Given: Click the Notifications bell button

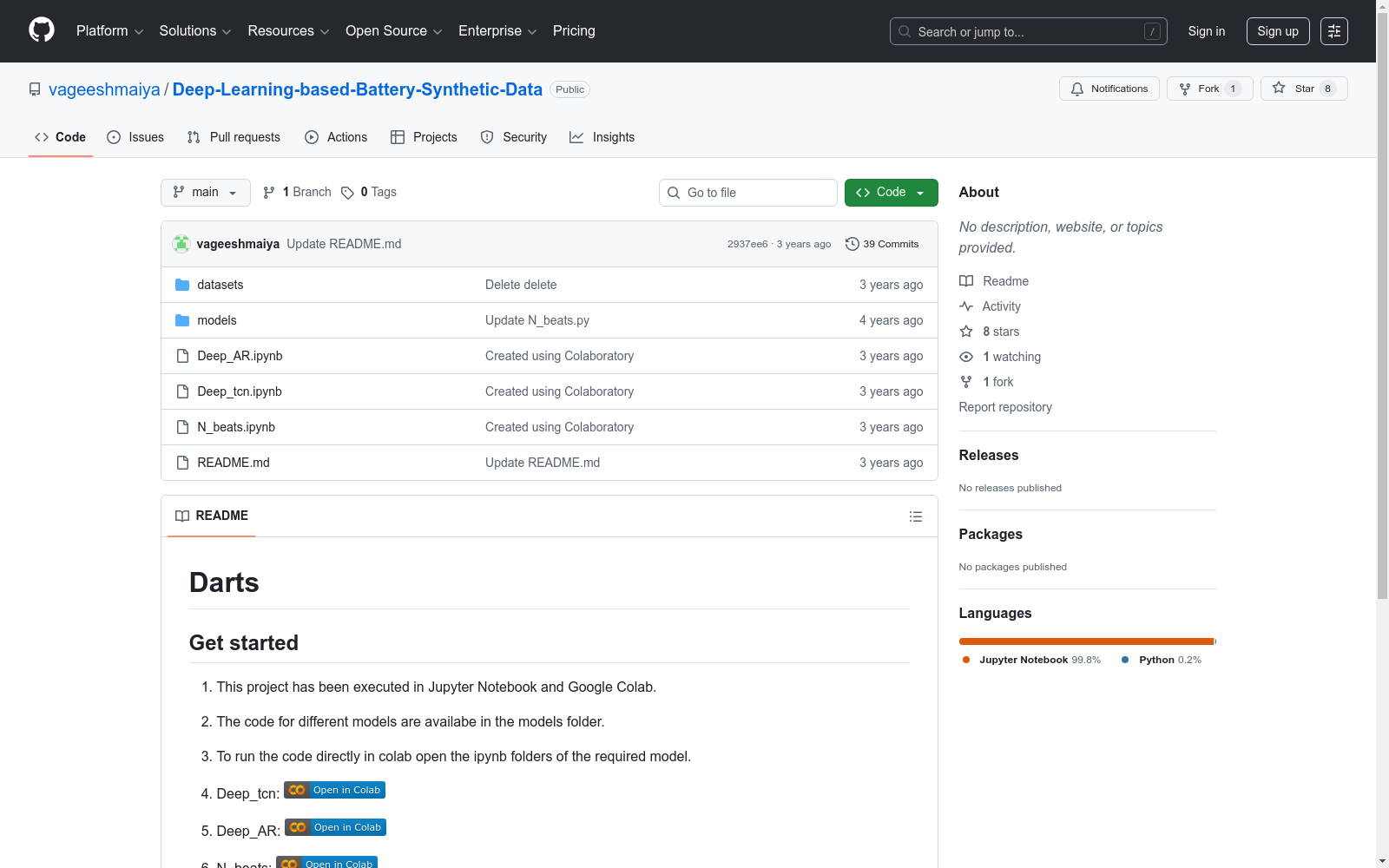Looking at the screenshot, I should 1109,89.
